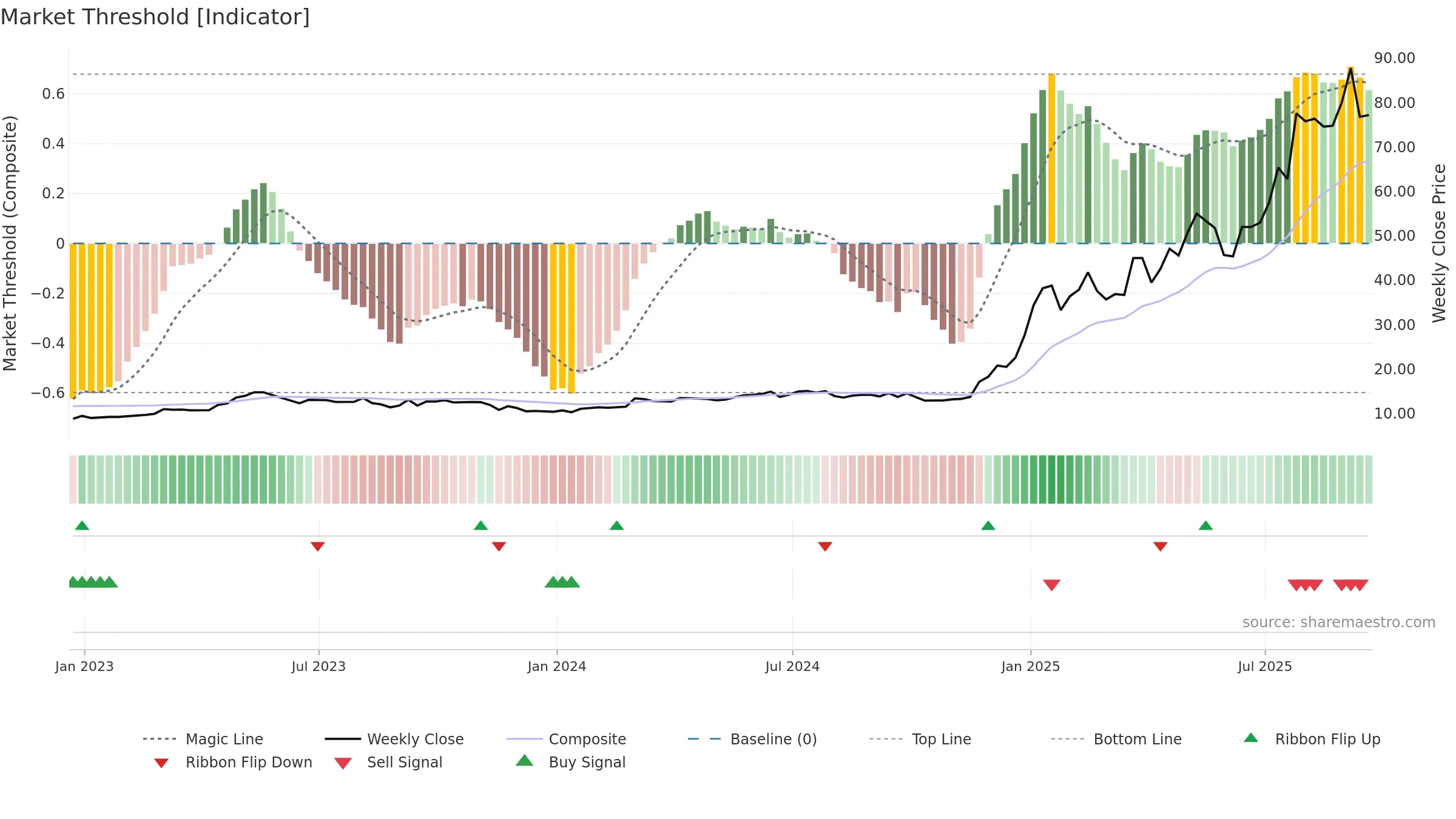Click the ribbon flip down marker after Jul 2024
The width and height of the screenshot is (1456, 819).
click(x=825, y=547)
